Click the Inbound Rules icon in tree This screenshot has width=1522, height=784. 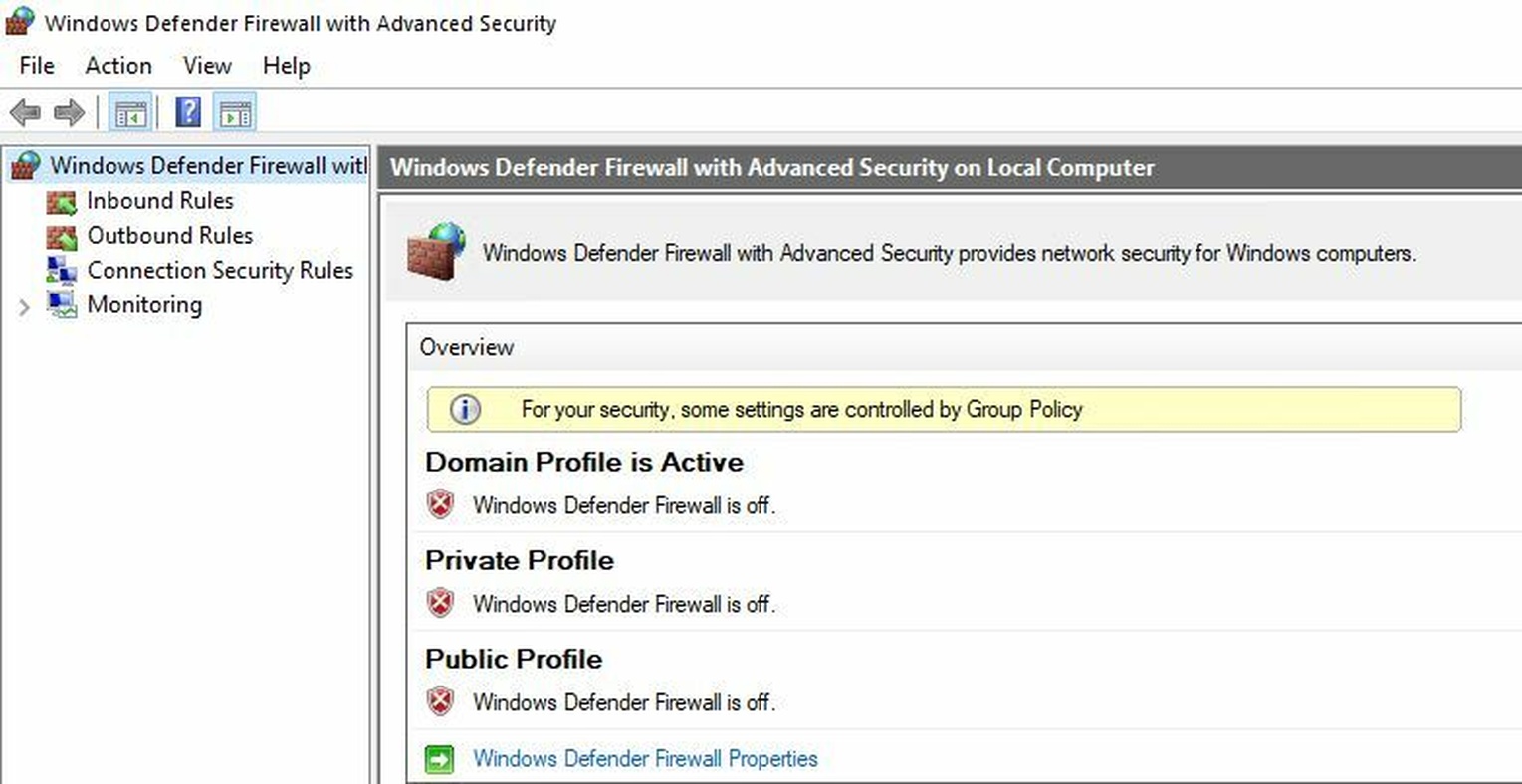tap(62, 202)
